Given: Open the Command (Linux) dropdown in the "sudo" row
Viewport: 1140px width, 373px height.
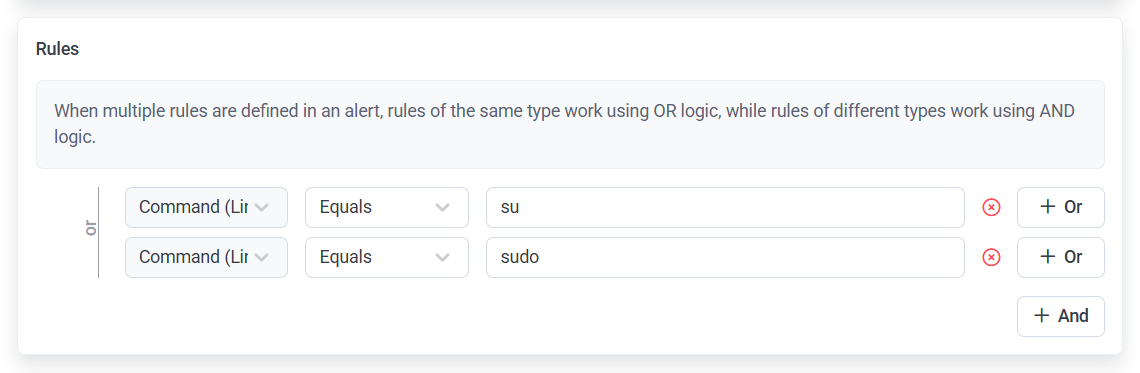Looking at the screenshot, I should 206,257.
